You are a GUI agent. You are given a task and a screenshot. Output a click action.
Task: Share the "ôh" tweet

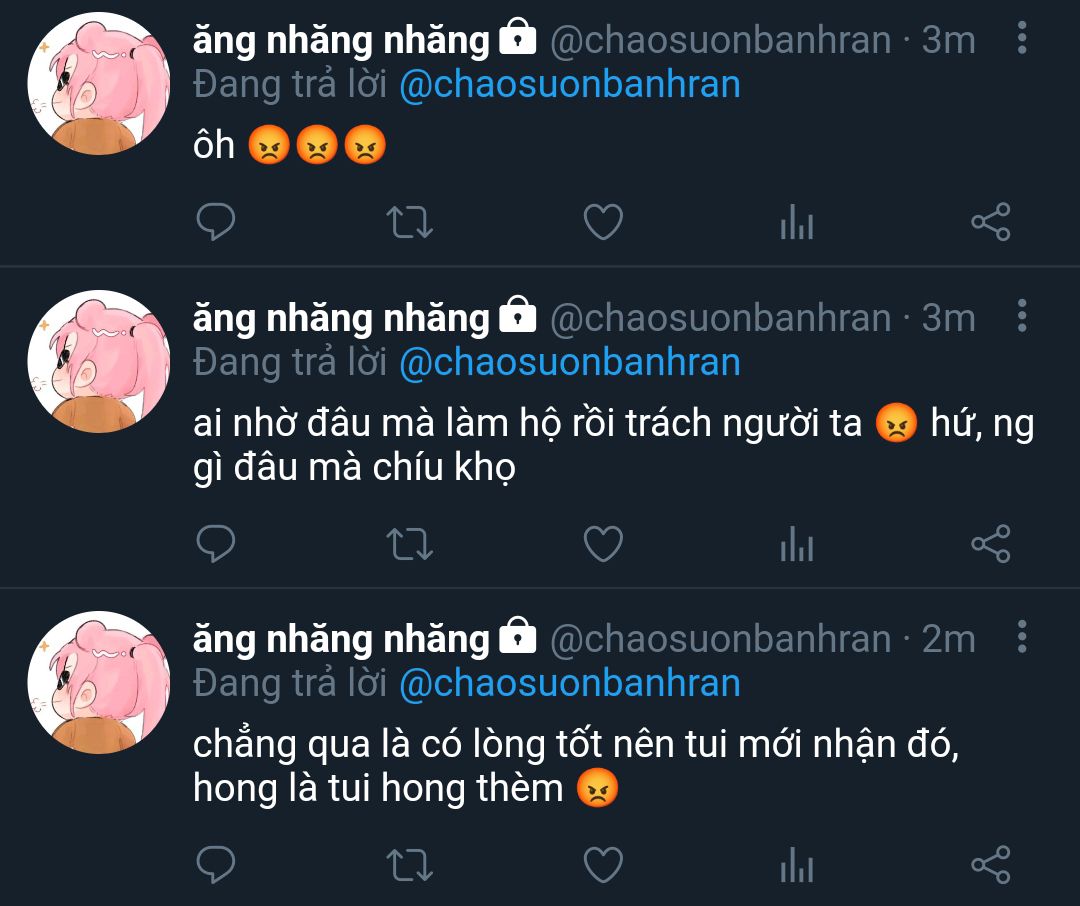click(990, 222)
